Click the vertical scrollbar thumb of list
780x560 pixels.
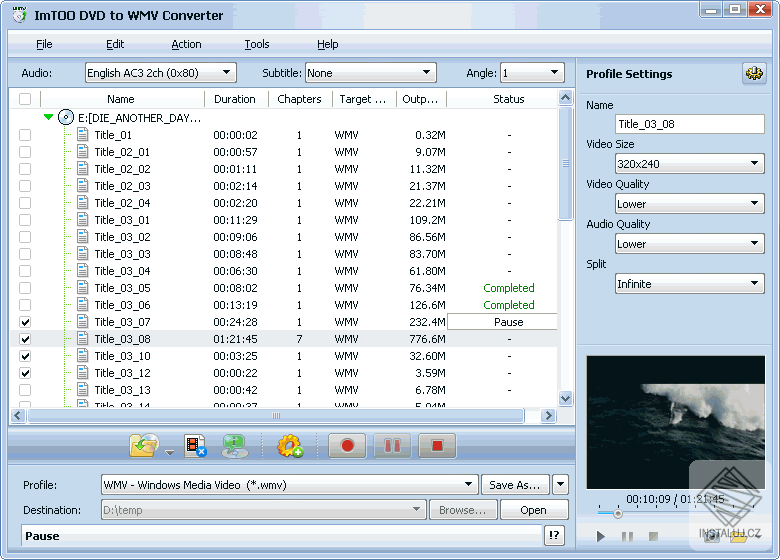pos(565,163)
